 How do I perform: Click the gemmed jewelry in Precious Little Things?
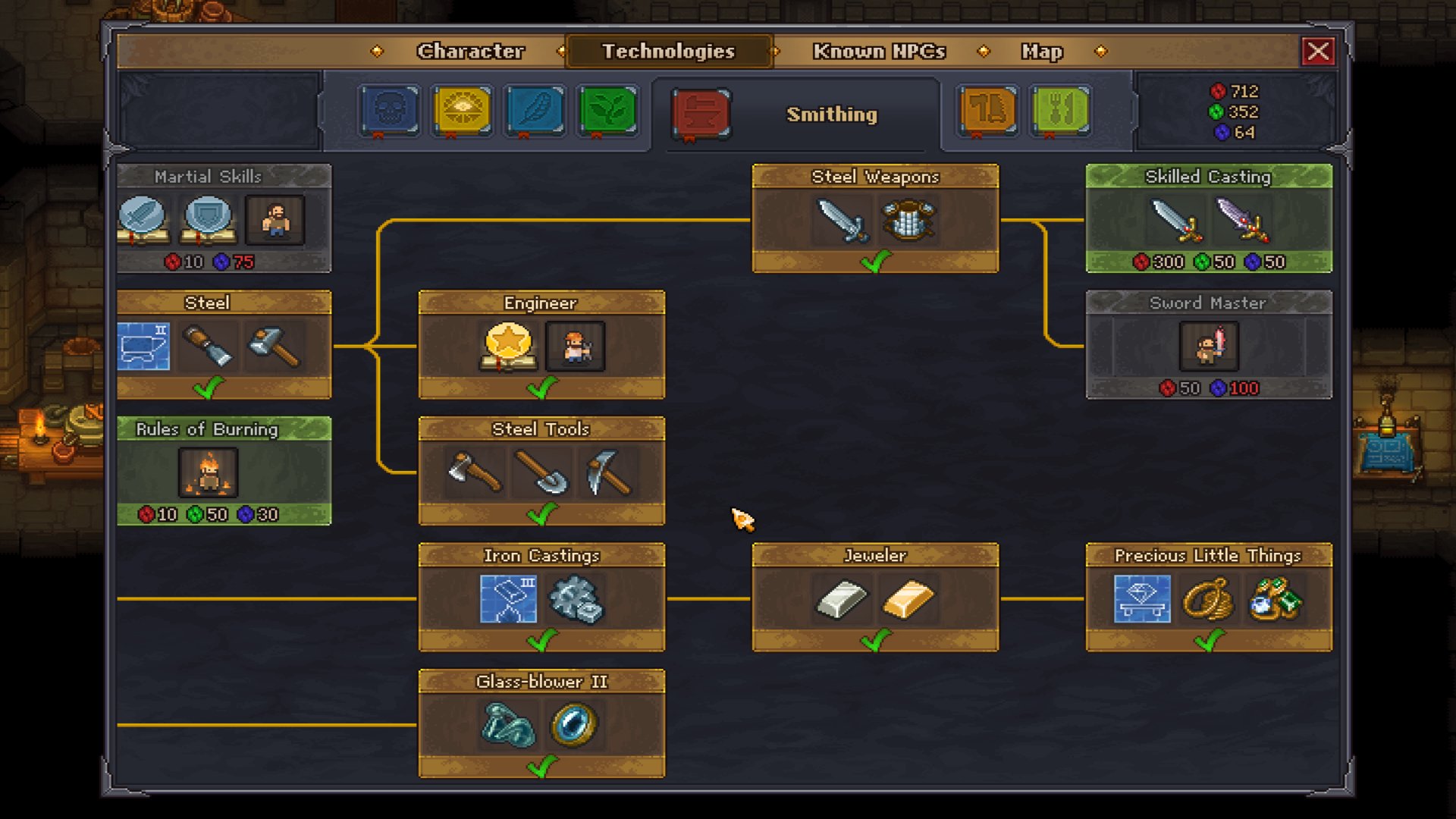1276,599
